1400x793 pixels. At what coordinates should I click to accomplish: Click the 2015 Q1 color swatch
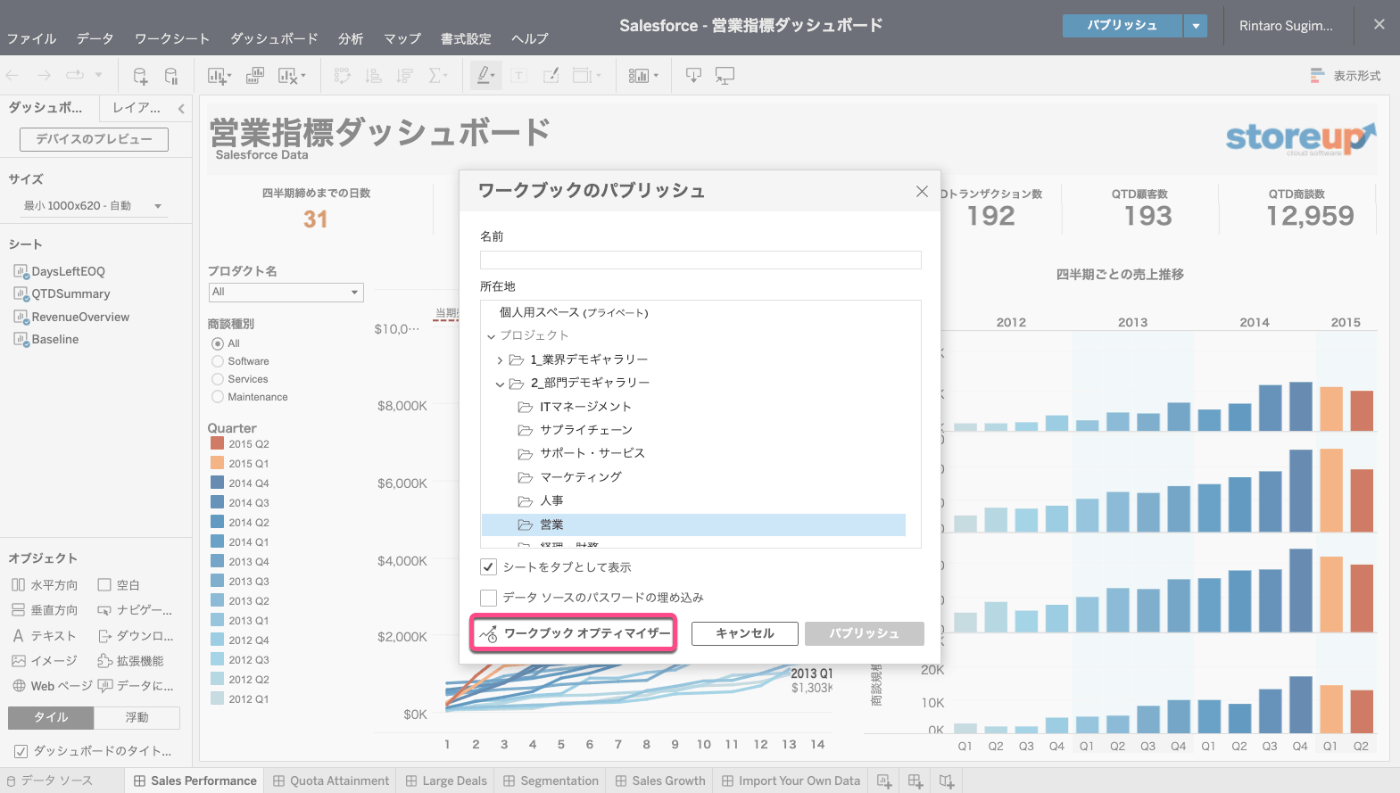(217, 463)
